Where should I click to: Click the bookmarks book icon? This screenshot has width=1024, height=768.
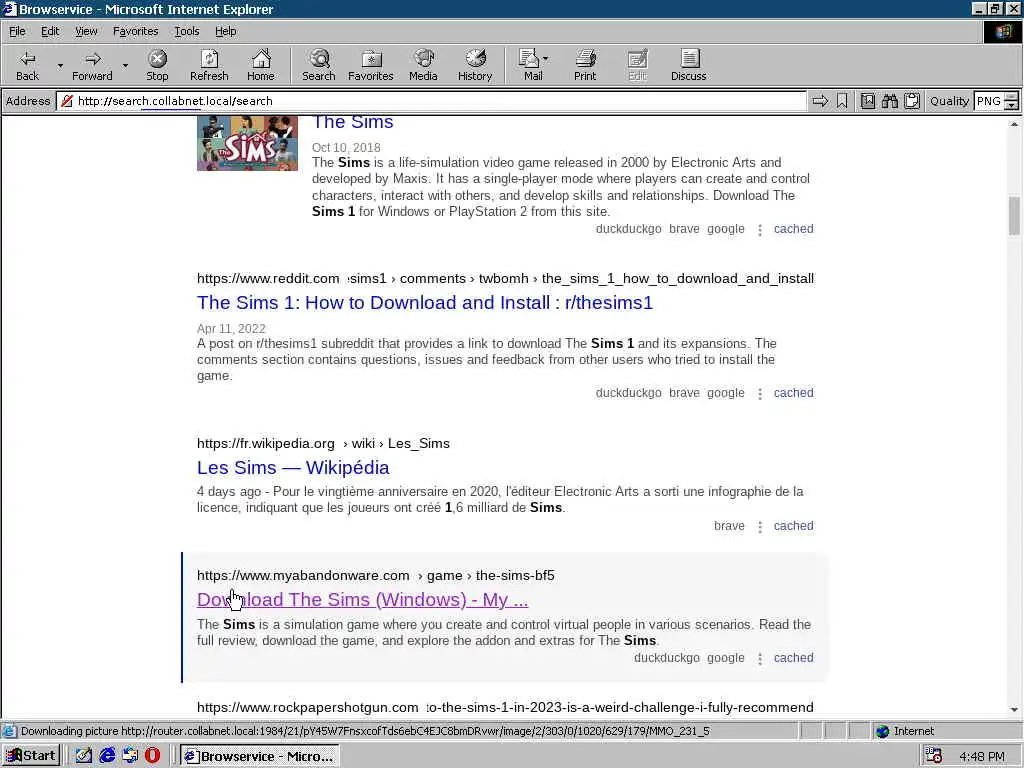(868, 101)
